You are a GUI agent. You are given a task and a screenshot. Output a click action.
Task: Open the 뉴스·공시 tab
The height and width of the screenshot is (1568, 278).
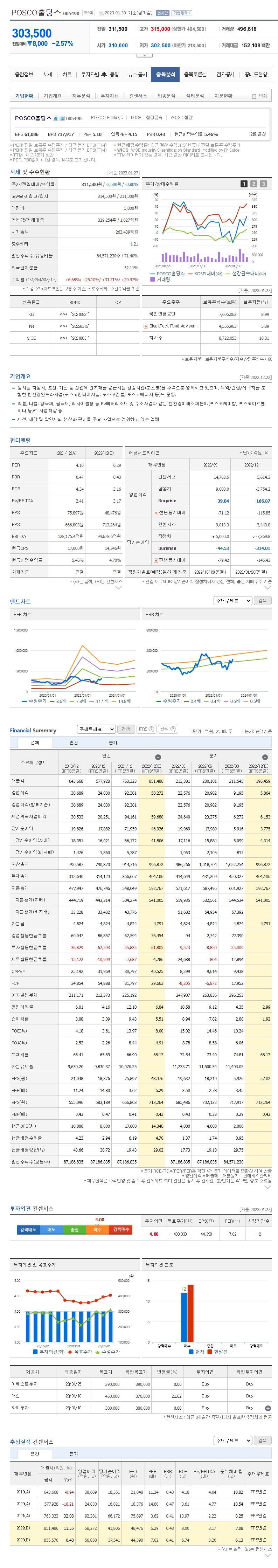tap(137, 74)
